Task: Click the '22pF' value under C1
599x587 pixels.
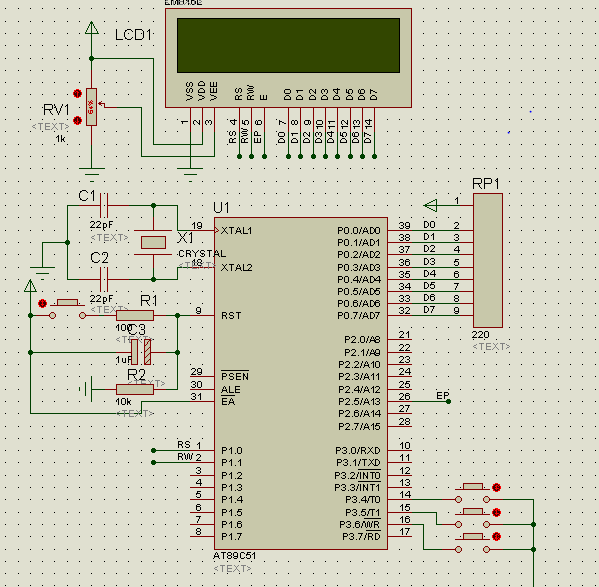Action: coord(101,225)
